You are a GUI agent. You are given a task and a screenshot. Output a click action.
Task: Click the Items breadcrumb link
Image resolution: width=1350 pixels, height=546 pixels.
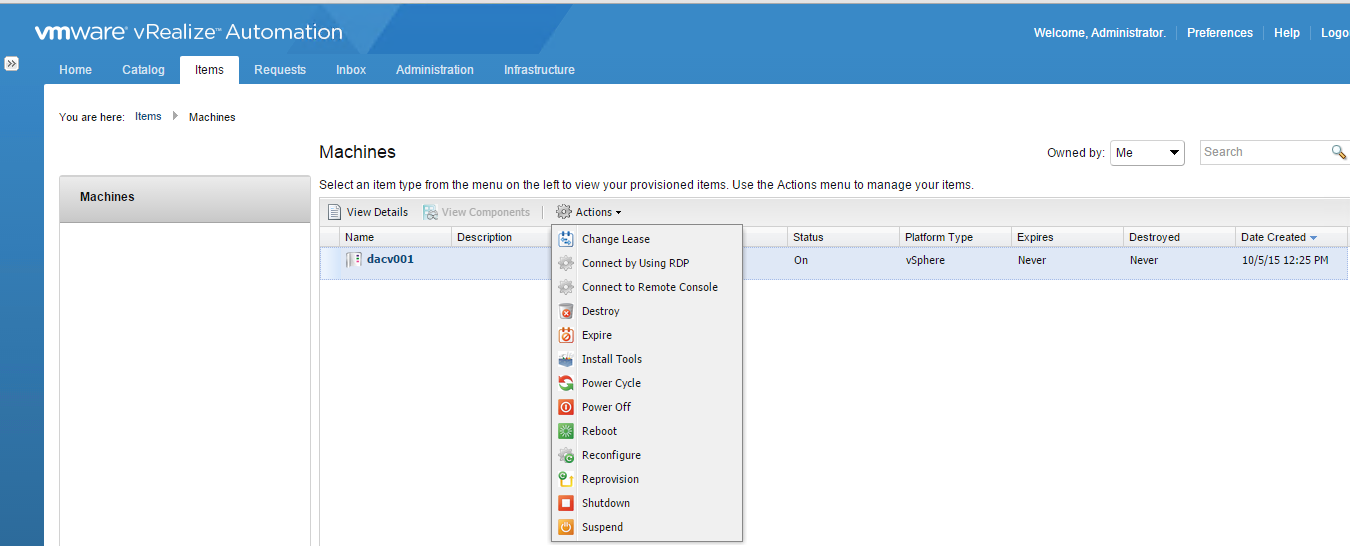coord(148,117)
